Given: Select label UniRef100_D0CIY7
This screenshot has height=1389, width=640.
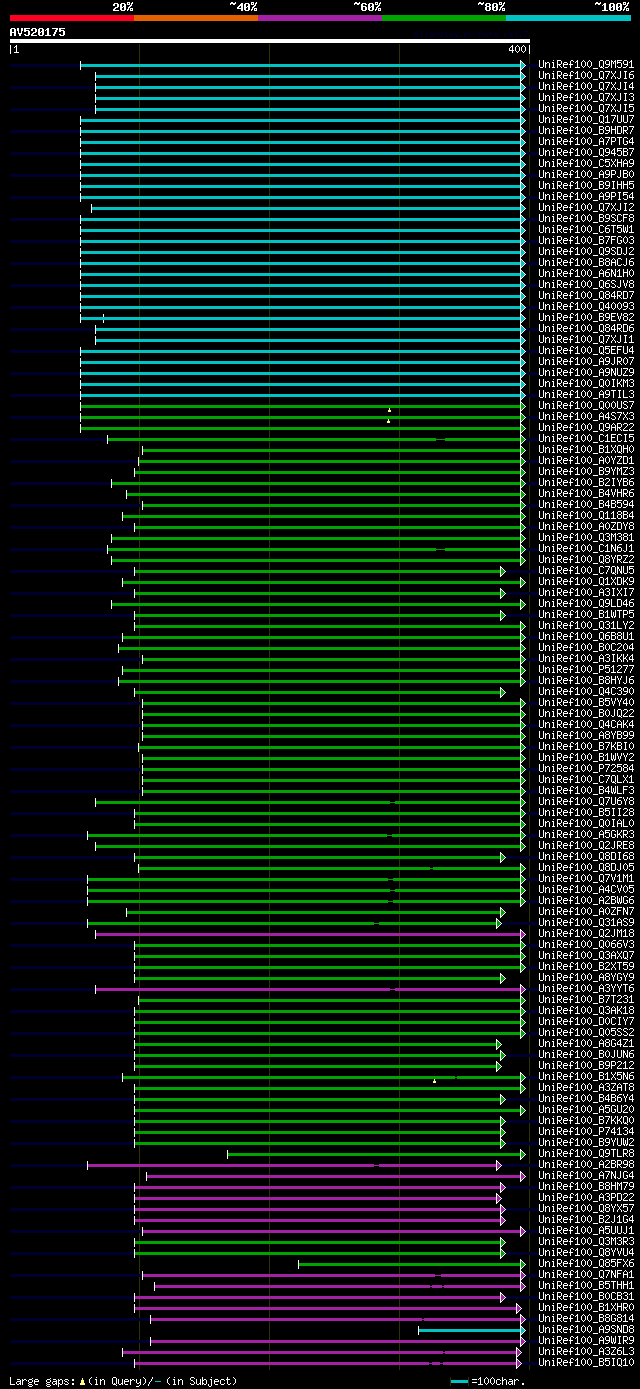Looking at the screenshot, I should pyautogui.click(x=586, y=1021).
